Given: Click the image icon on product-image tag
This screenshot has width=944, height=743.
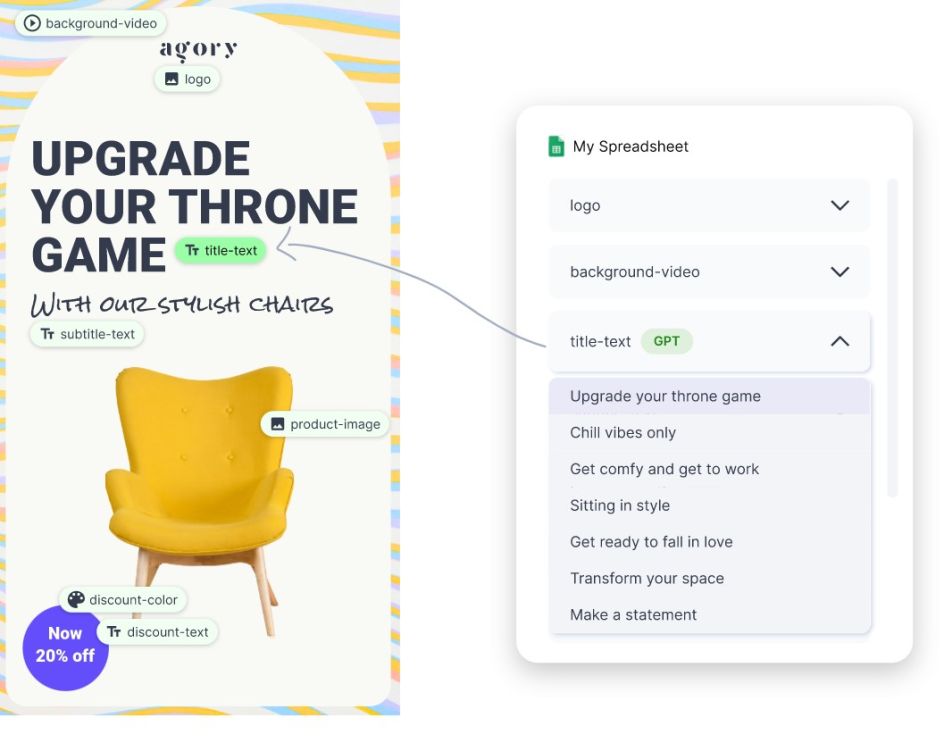Looking at the screenshot, I should [x=278, y=424].
